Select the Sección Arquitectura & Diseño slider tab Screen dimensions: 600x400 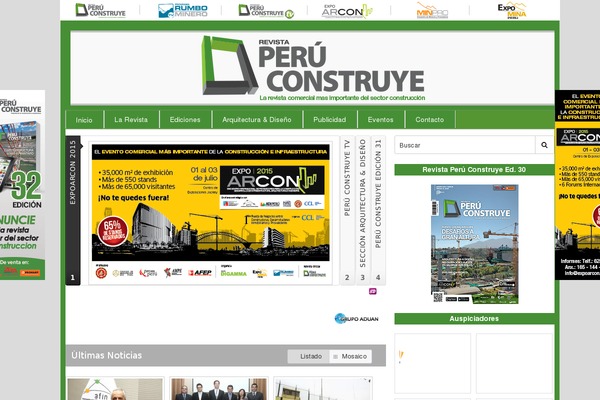[362, 210]
